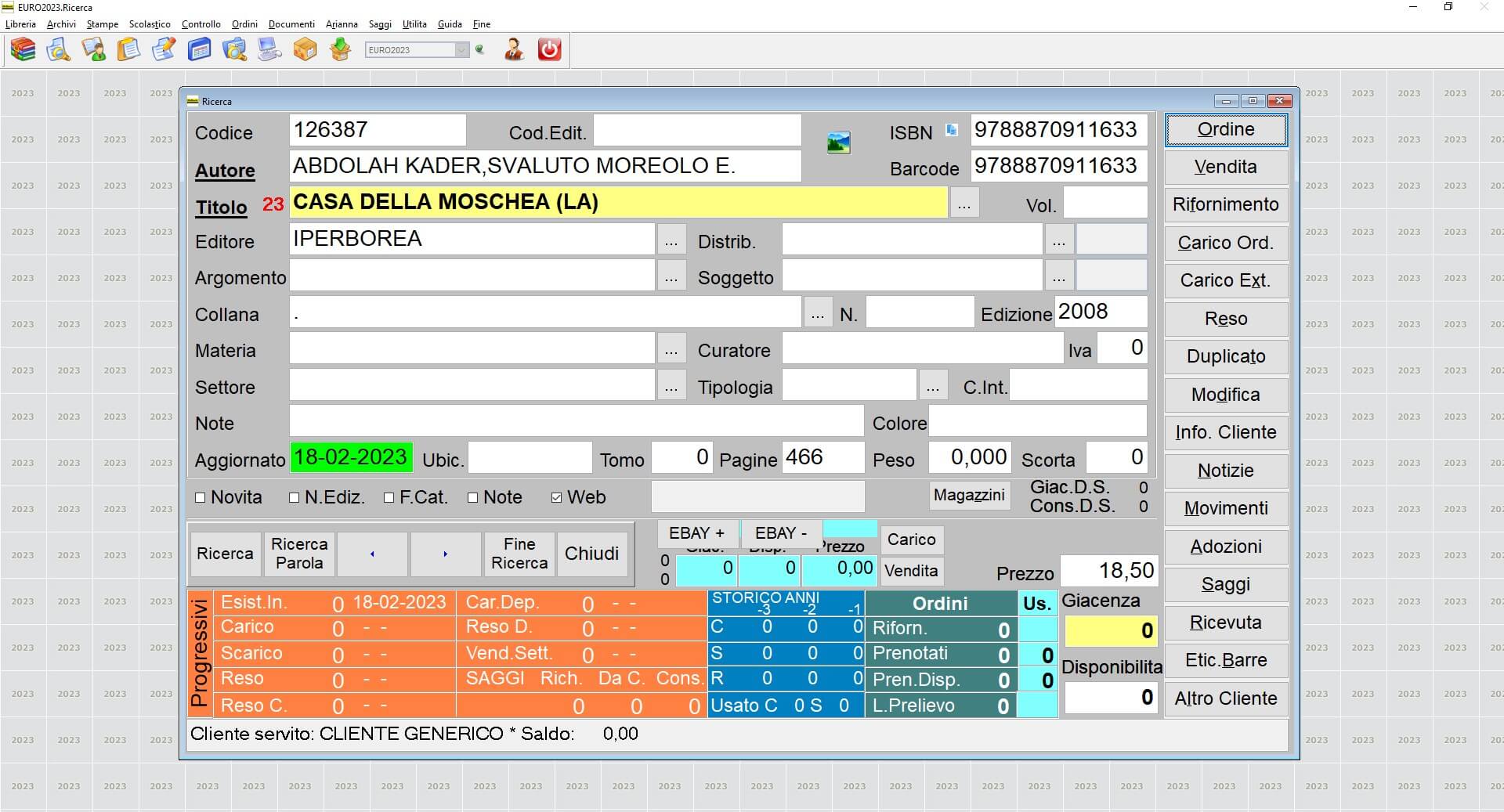
Task: Tick the N.Ediz. checkbox
Action: pyautogui.click(x=295, y=498)
